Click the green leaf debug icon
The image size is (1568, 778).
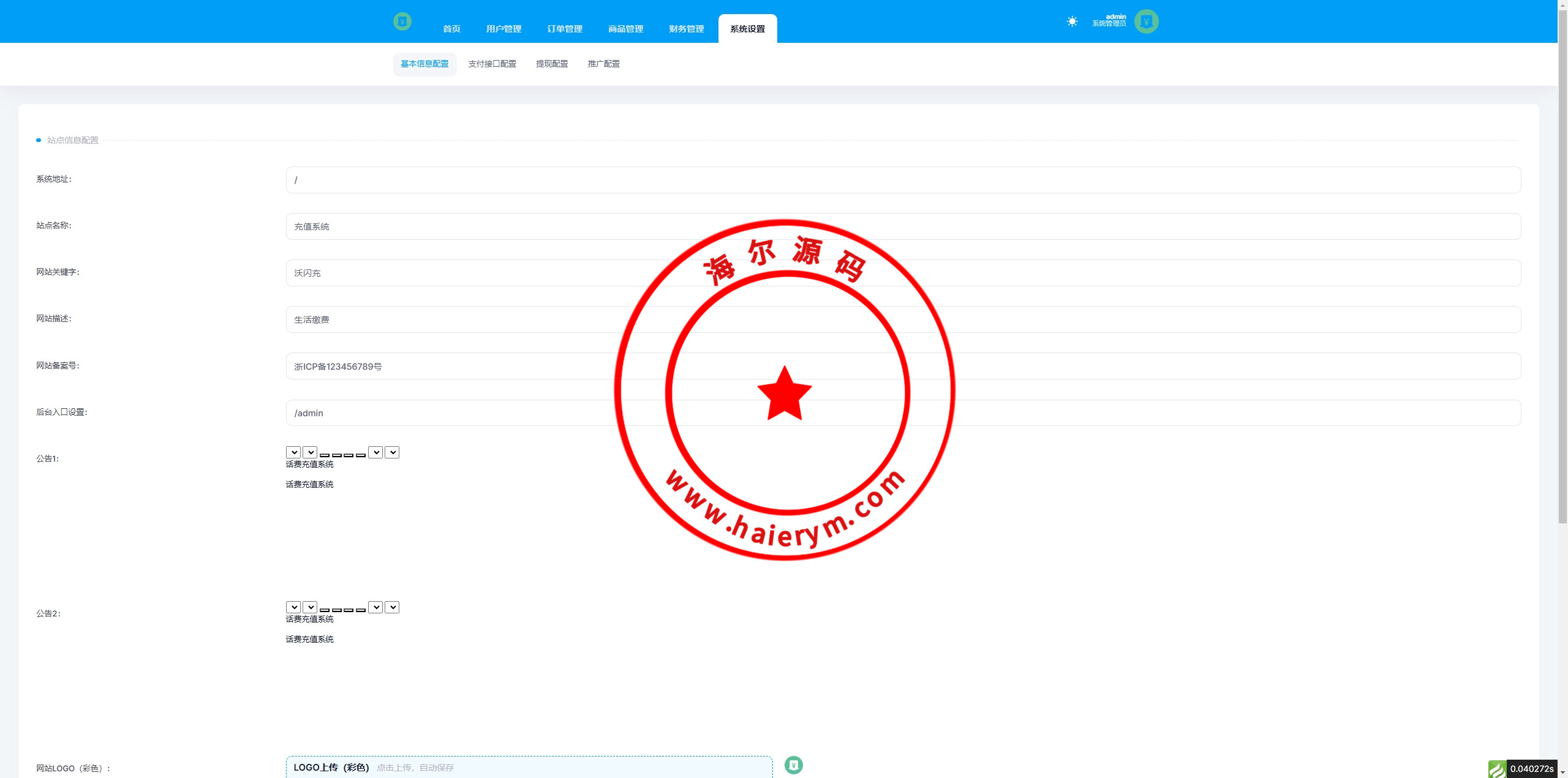point(1496,769)
